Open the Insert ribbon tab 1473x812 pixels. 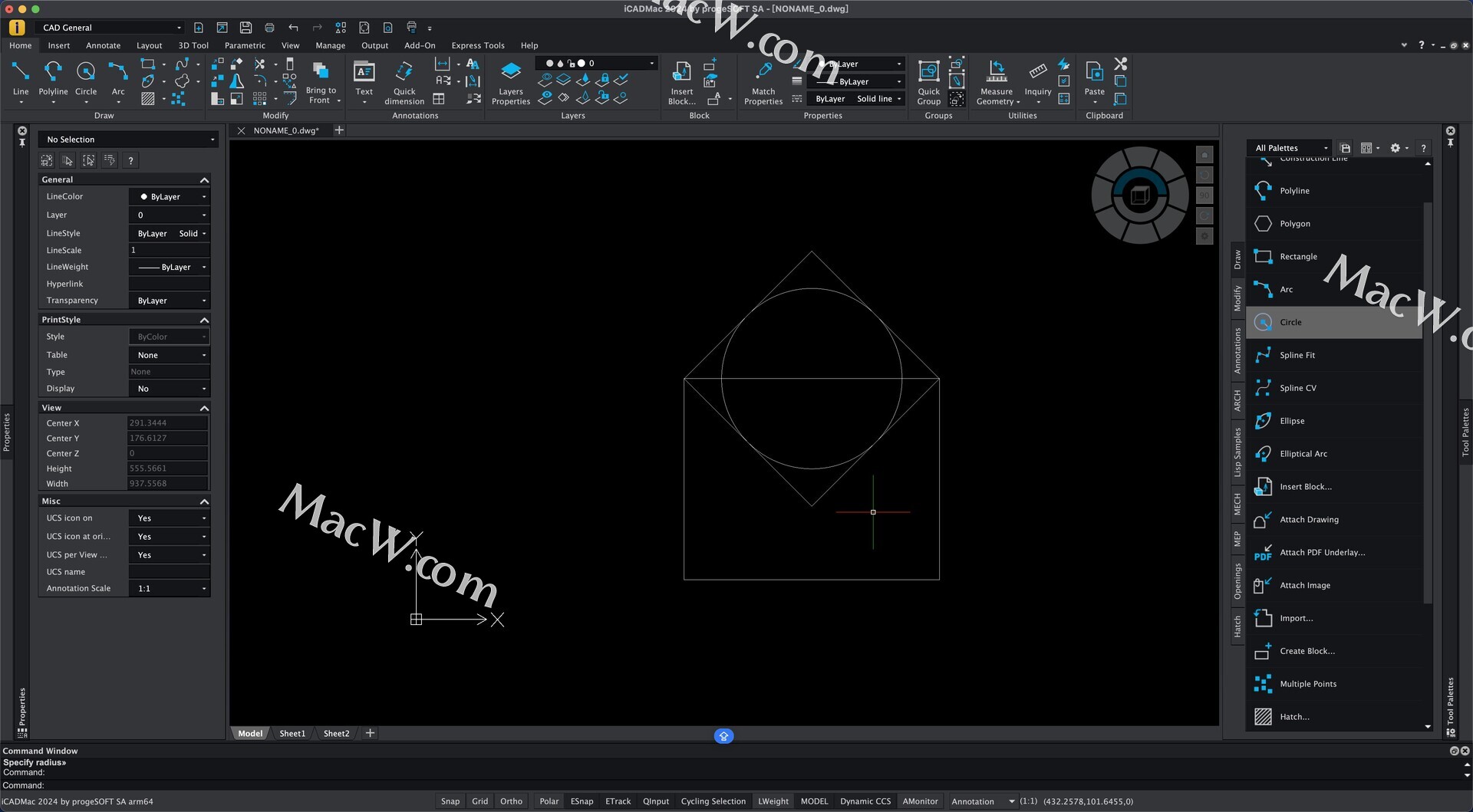[x=58, y=45]
